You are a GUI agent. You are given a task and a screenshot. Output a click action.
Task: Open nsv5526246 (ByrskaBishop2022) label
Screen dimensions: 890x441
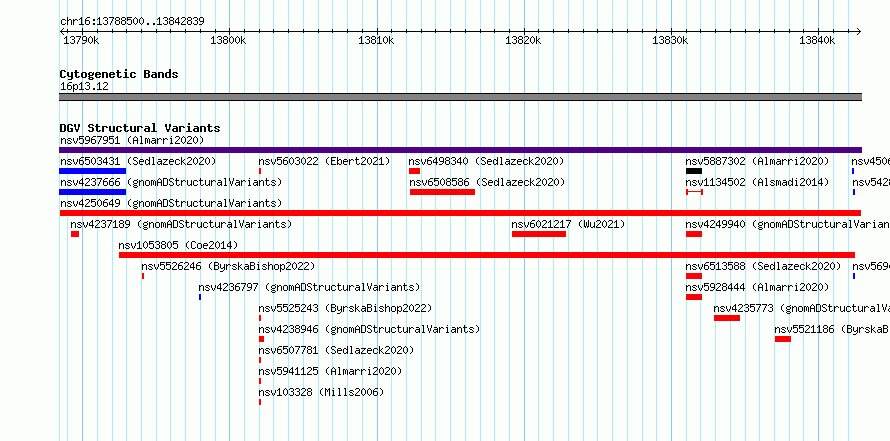[x=228, y=266]
